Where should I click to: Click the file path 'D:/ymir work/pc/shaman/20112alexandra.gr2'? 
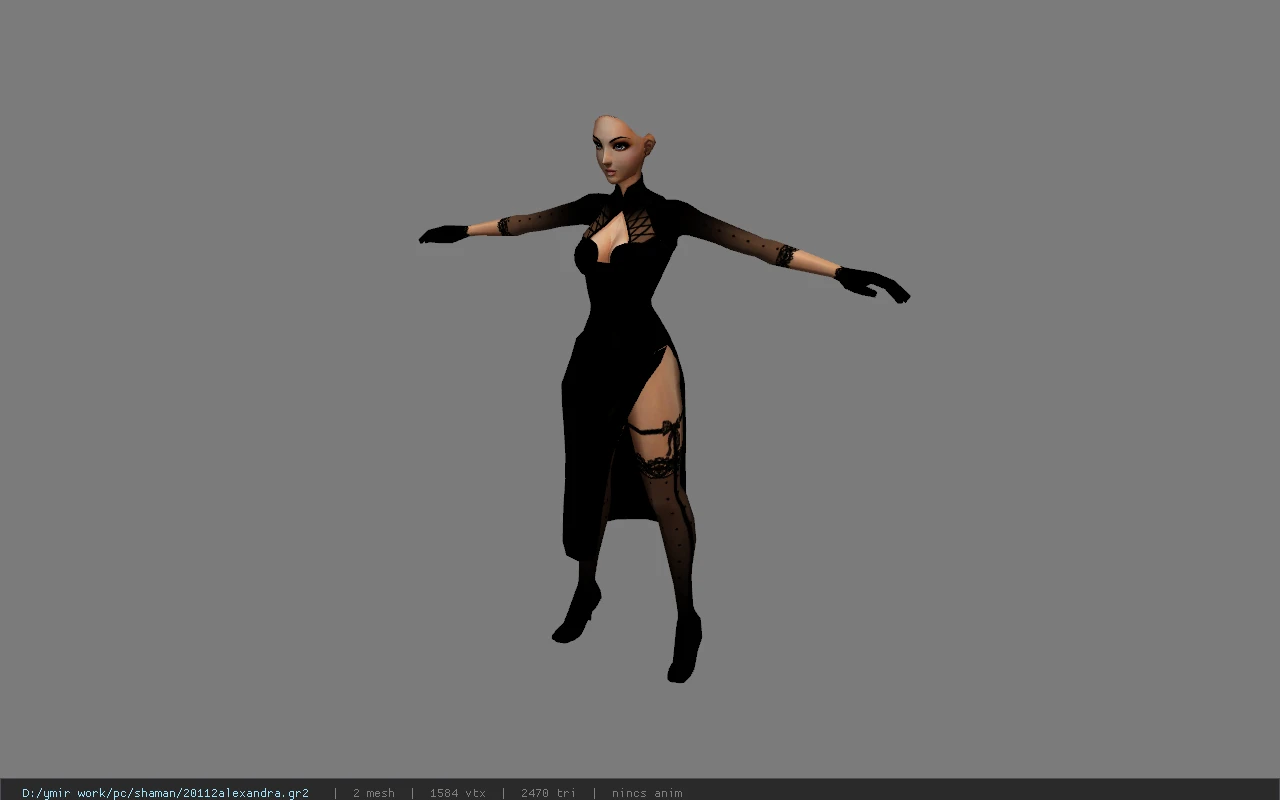[x=165, y=793]
